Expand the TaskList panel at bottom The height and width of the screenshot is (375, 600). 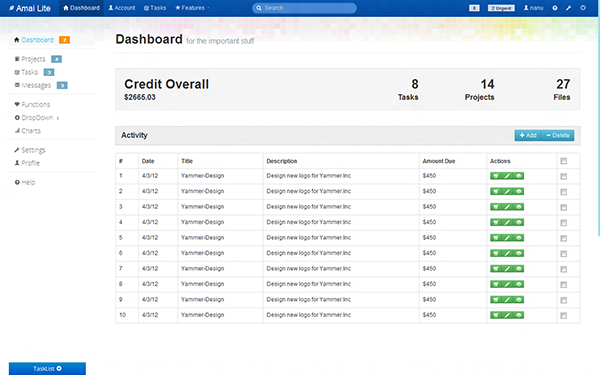(x=47, y=368)
